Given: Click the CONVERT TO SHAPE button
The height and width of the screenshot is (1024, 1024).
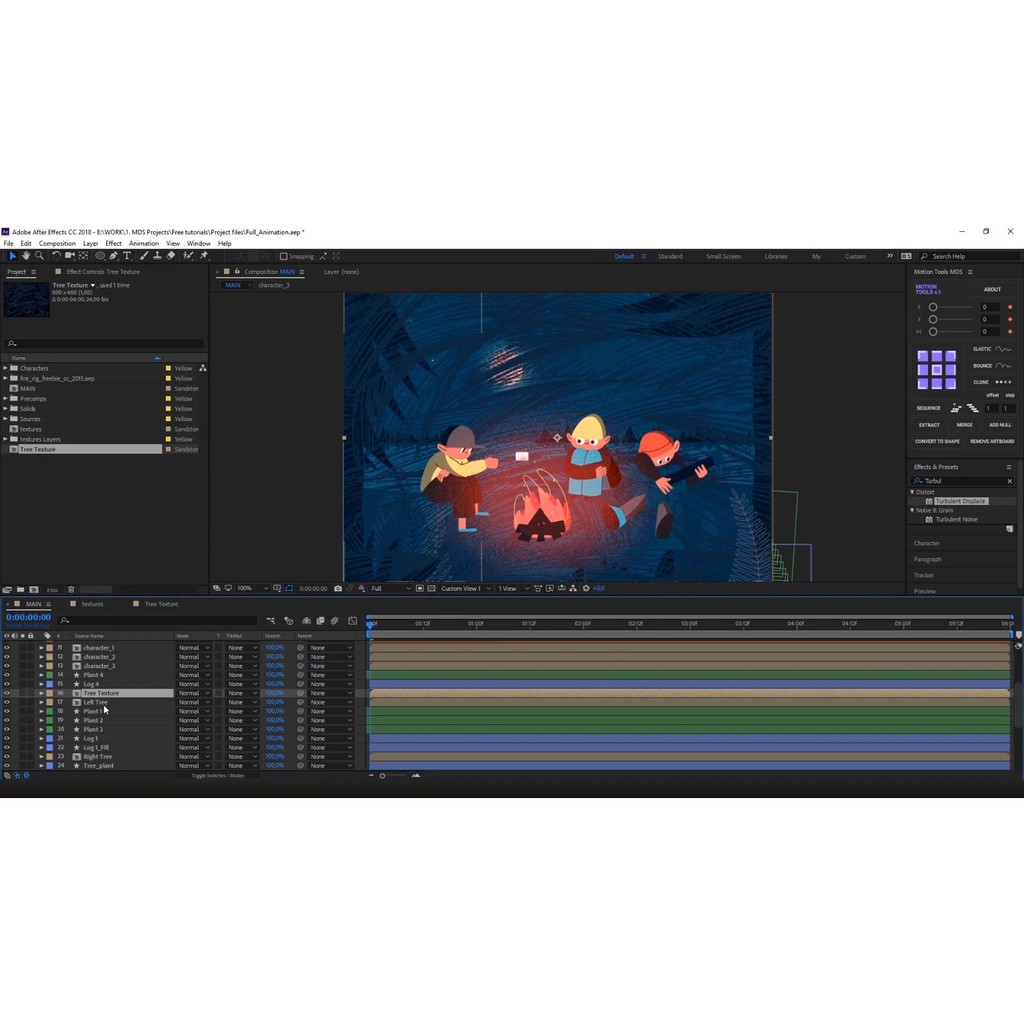Looking at the screenshot, I should [x=937, y=441].
